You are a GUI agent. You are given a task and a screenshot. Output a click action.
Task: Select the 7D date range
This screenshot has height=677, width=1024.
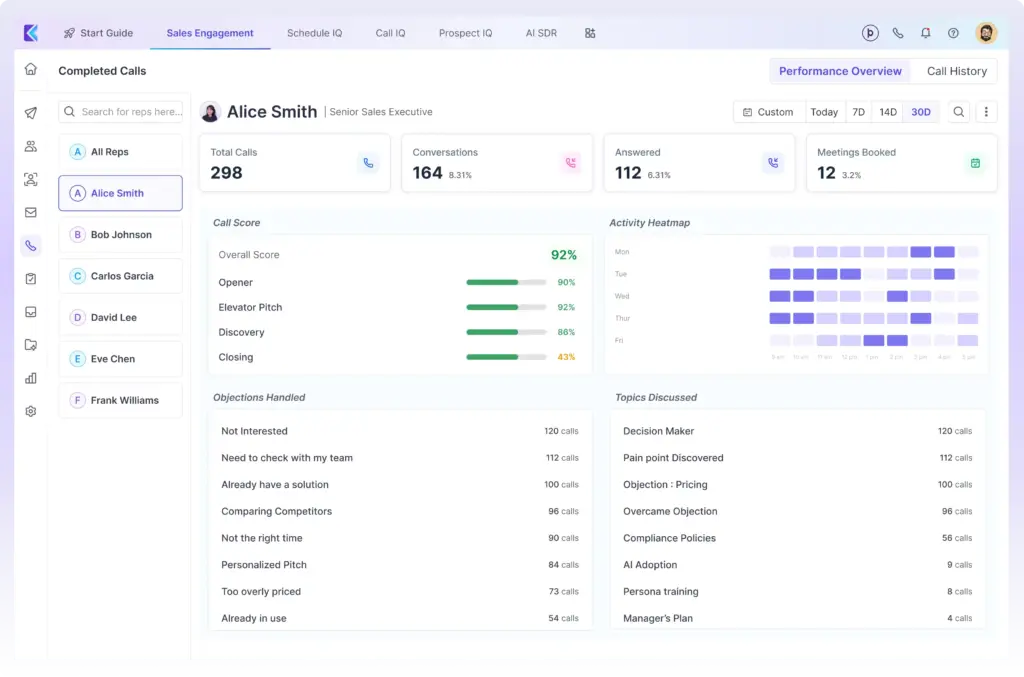pyautogui.click(x=858, y=111)
